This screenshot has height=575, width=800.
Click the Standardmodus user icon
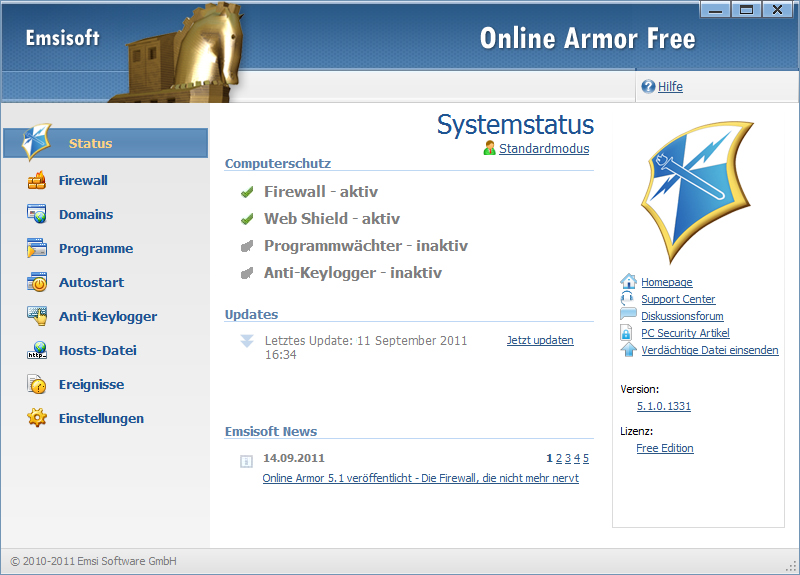point(489,148)
